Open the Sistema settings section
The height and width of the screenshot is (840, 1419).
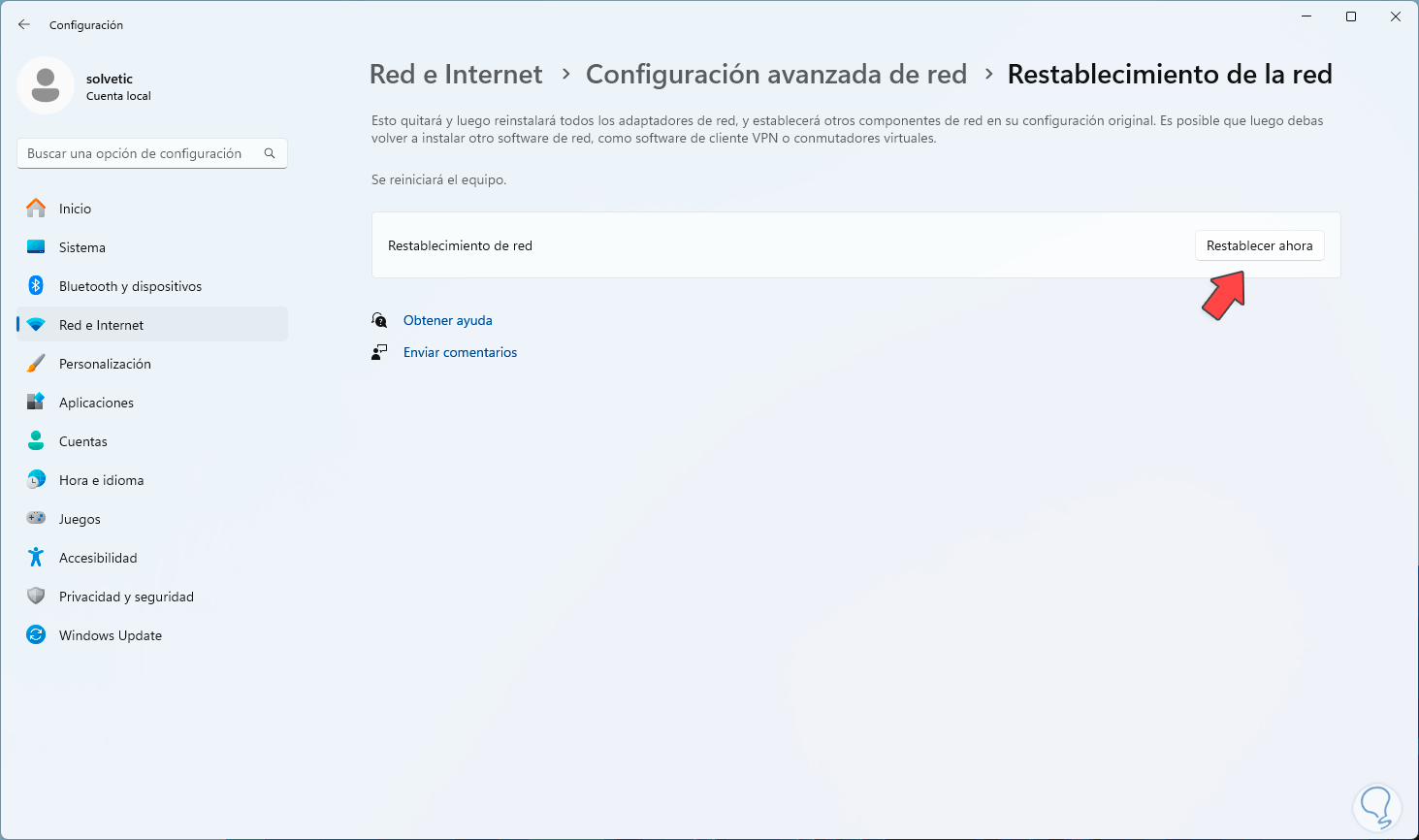coord(39,246)
